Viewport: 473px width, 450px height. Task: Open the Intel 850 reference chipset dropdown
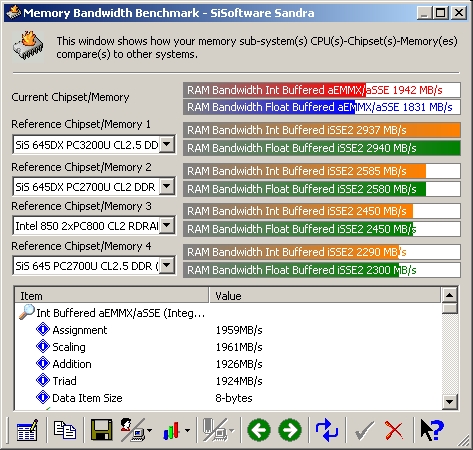point(167,226)
